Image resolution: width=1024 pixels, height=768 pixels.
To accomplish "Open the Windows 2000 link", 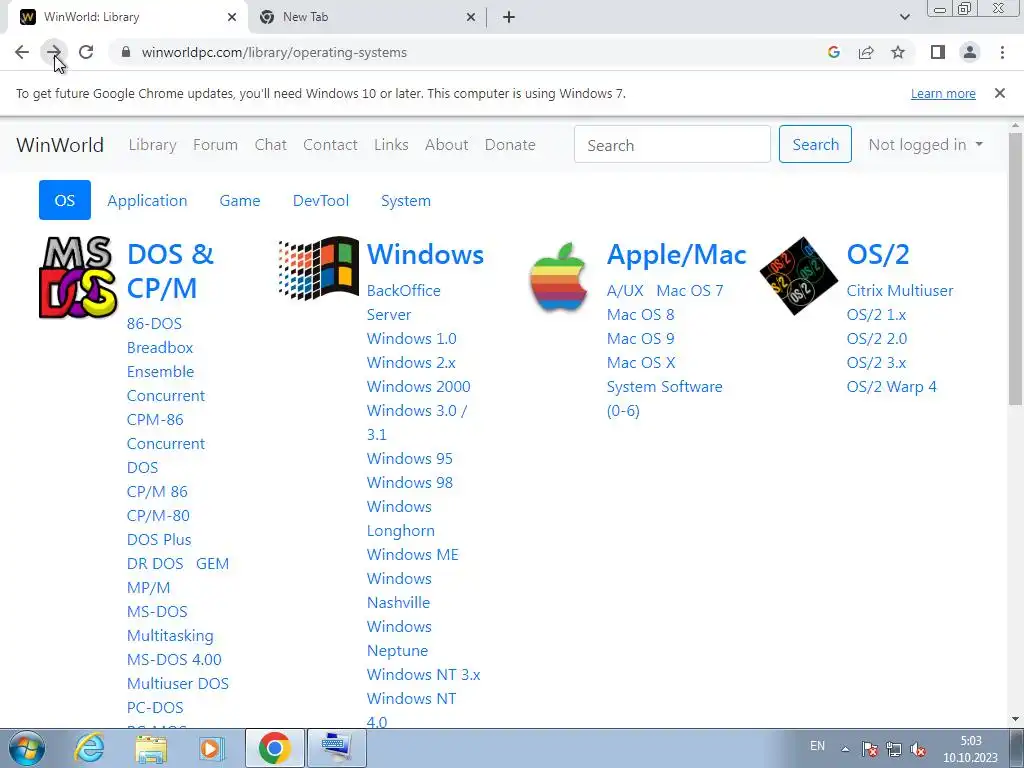I will click(x=418, y=387).
